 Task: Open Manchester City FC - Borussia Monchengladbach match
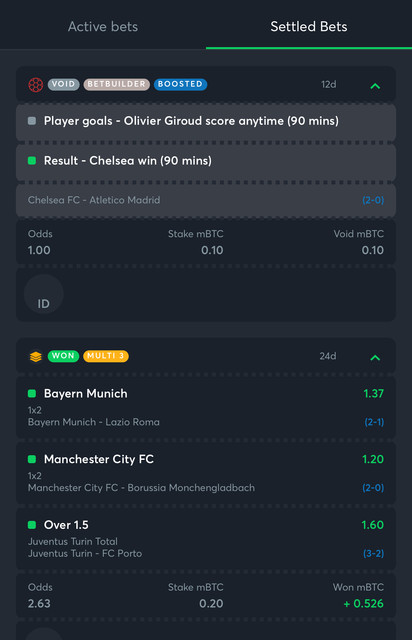141,488
